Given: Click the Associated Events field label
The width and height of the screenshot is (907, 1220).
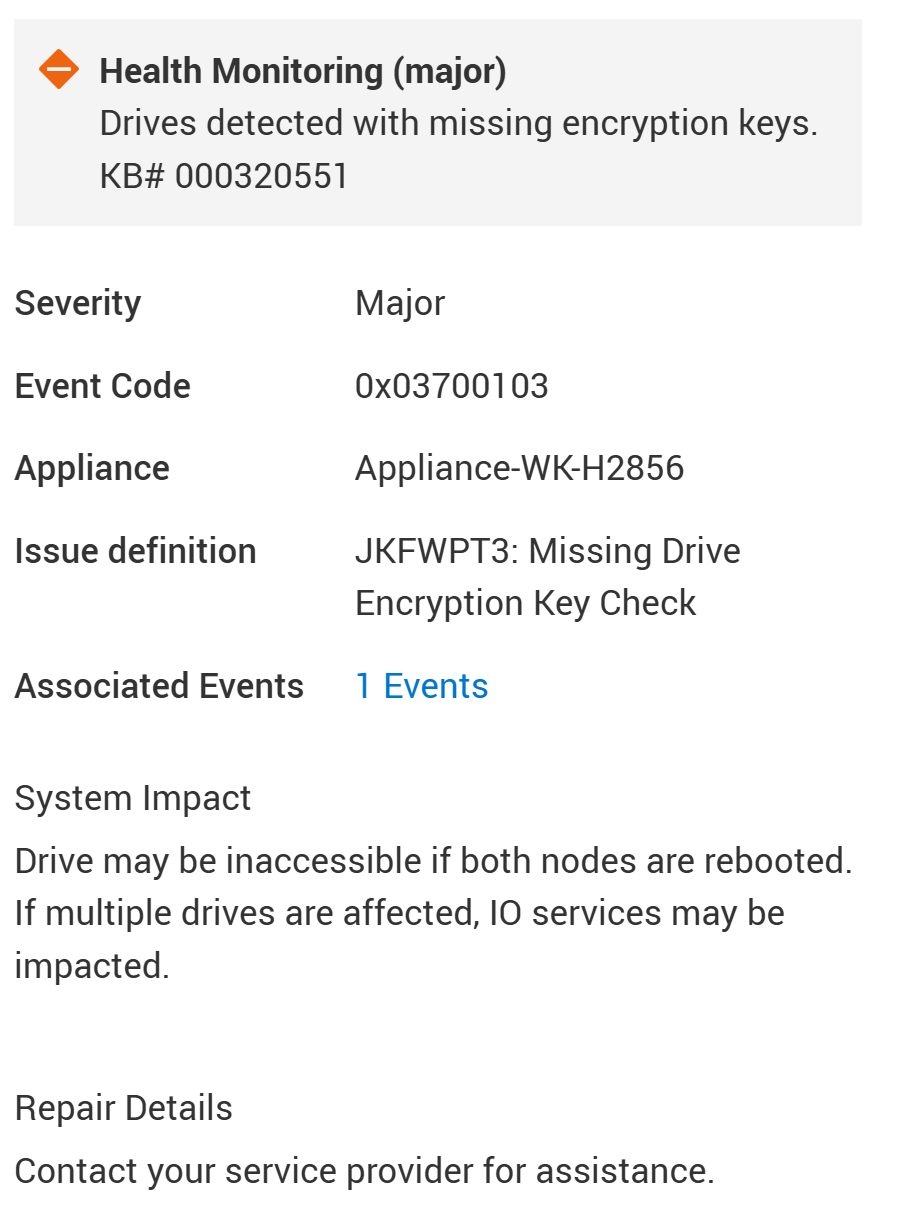Looking at the screenshot, I should 159,686.
